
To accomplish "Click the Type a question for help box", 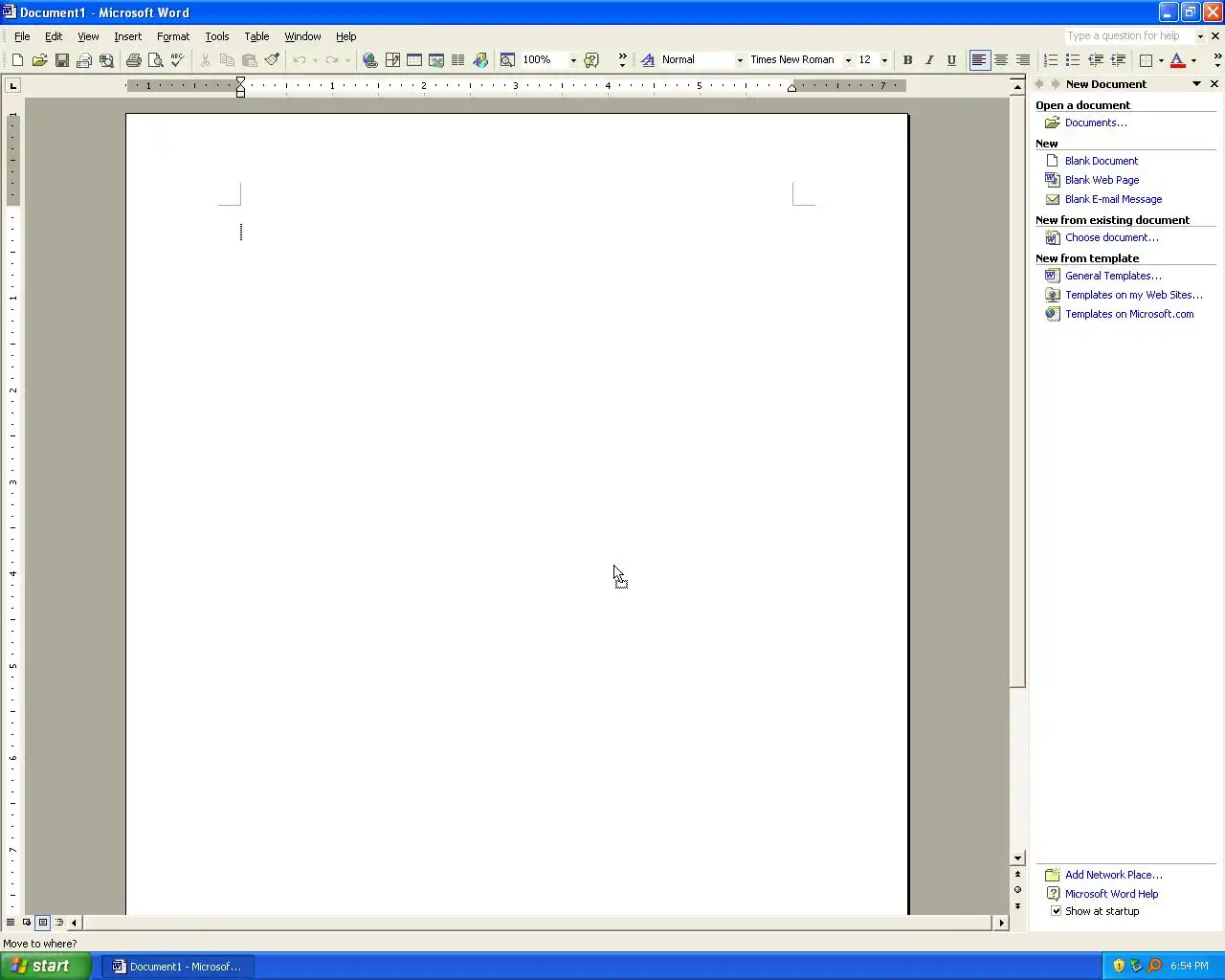I will click(1128, 36).
